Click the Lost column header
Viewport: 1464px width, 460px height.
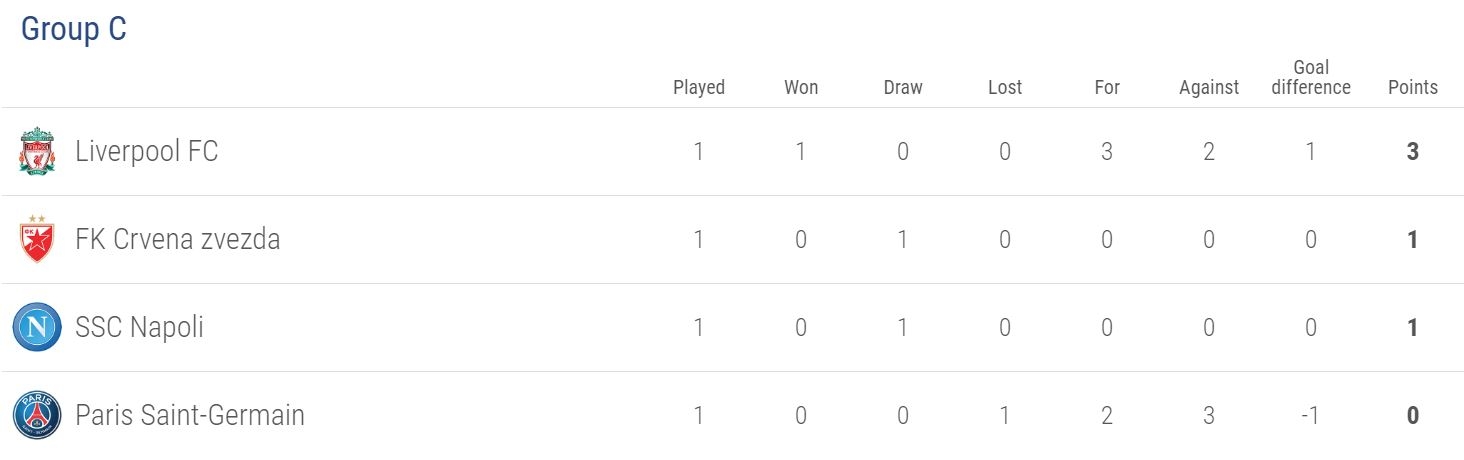pyautogui.click(x=1005, y=87)
